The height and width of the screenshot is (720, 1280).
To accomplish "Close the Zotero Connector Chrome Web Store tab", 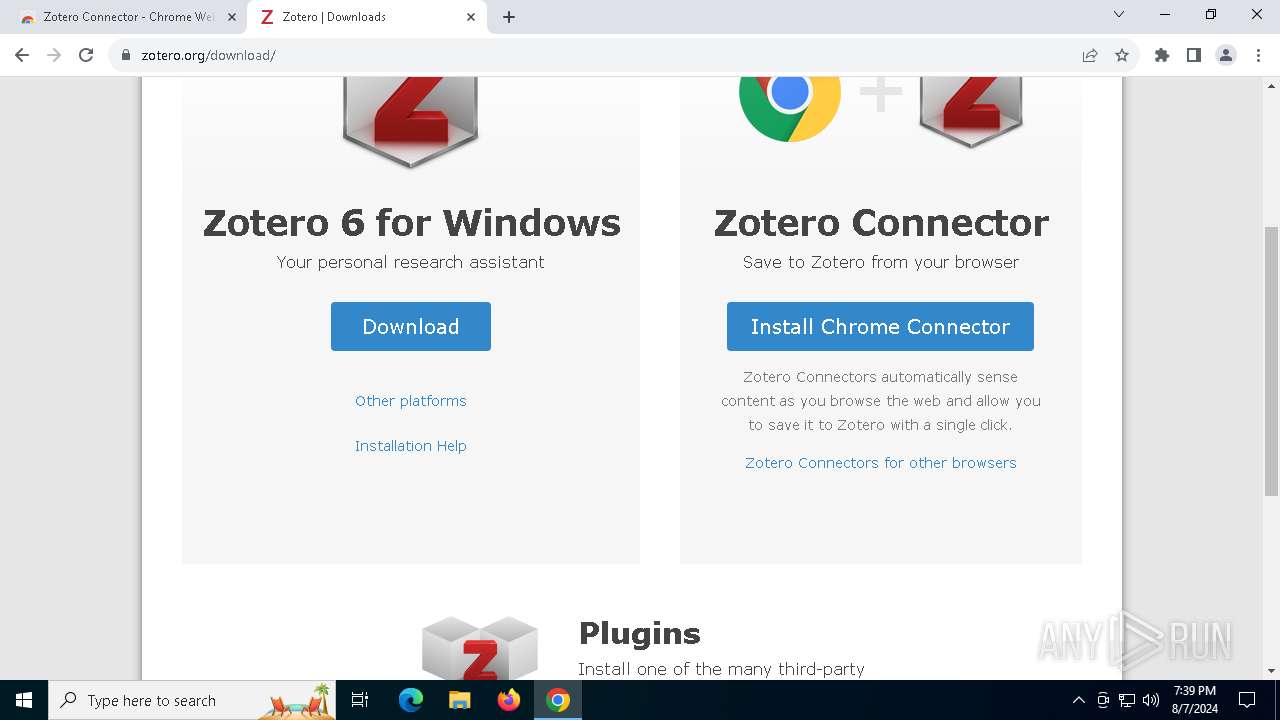I will [232, 17].
